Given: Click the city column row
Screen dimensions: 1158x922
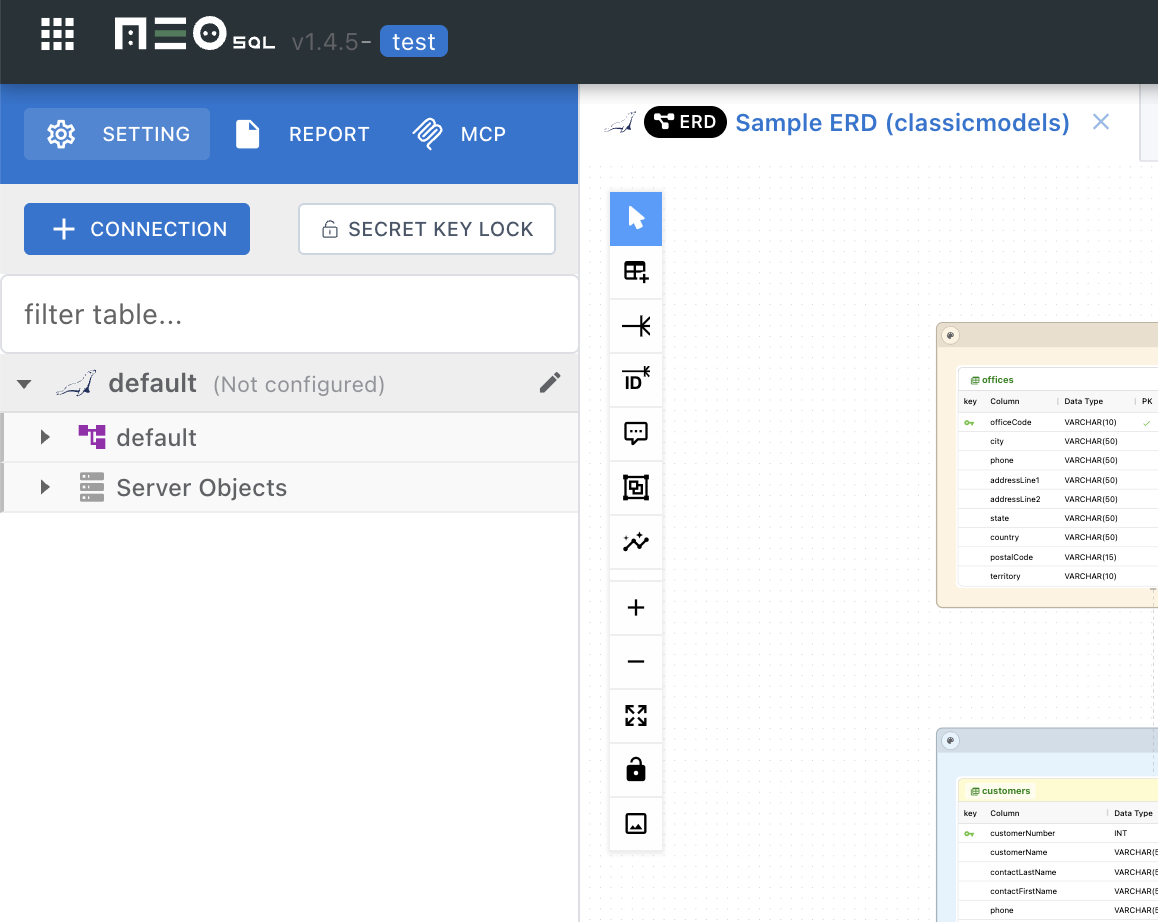Looking at the screenshot, I should 1058,442.
